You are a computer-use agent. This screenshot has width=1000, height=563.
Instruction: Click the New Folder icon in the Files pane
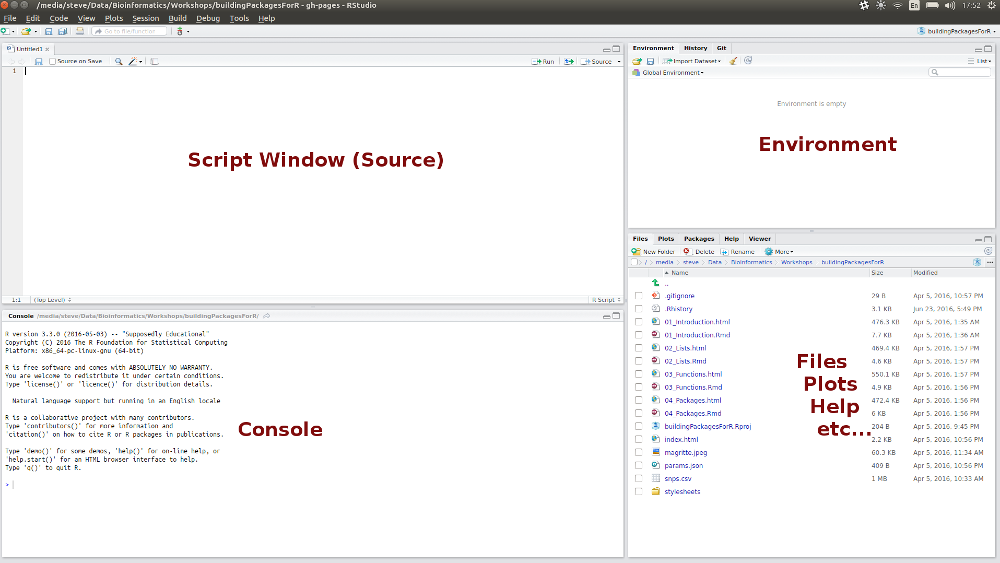coord(636,252)
